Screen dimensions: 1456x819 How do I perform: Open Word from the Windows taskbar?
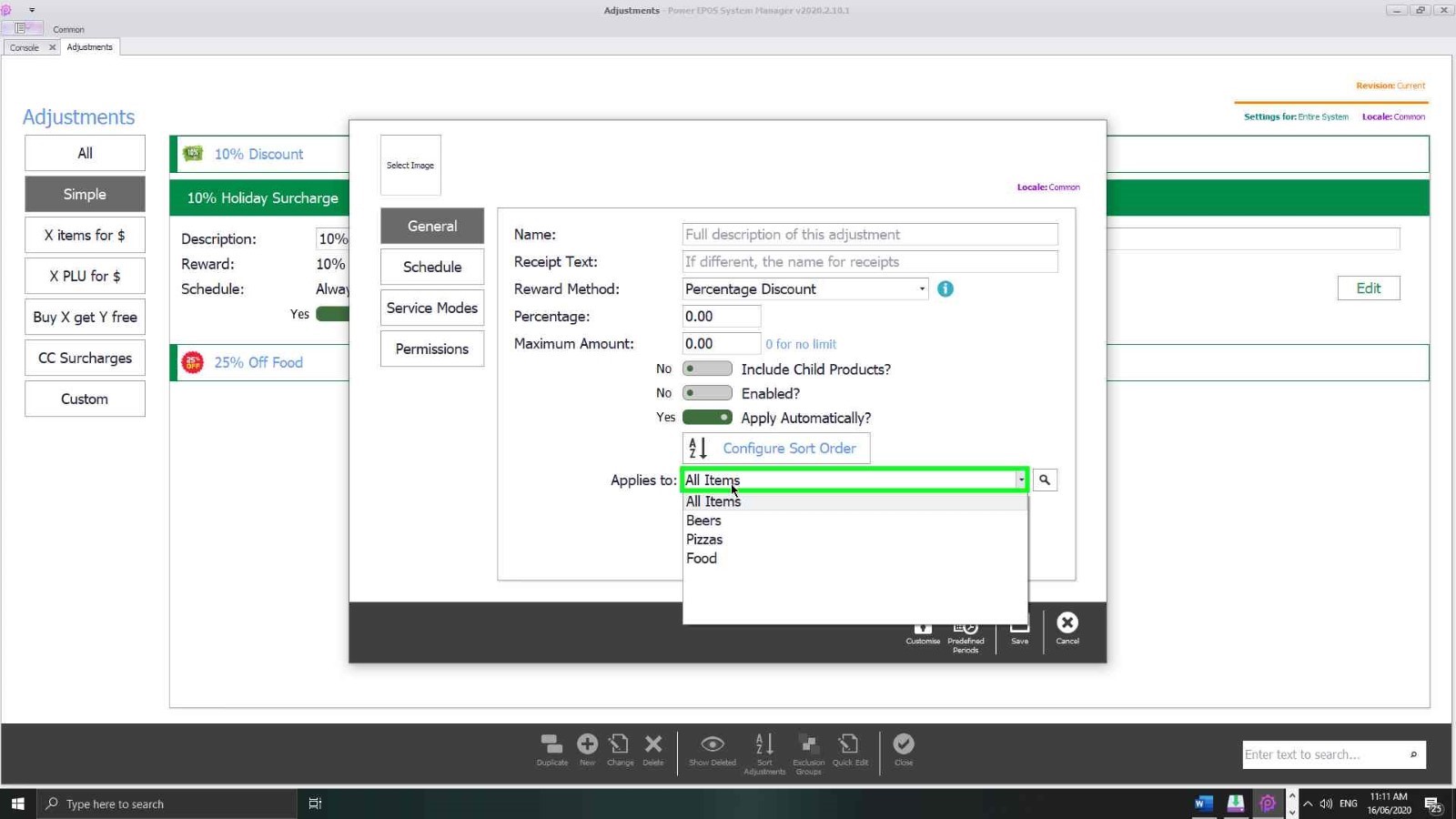[1204, 804]
